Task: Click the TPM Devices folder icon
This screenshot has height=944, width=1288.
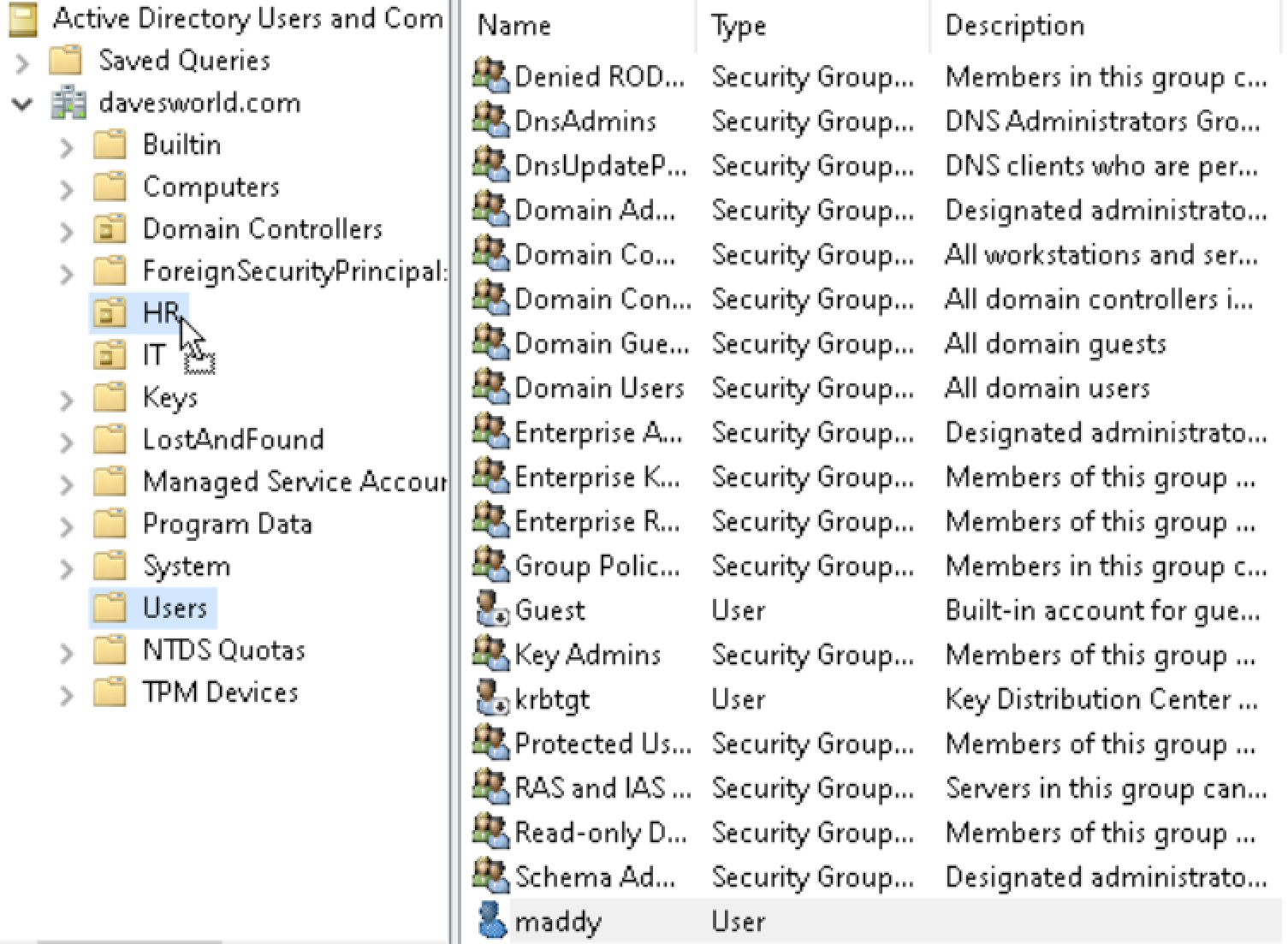Action: pos(110,692)
